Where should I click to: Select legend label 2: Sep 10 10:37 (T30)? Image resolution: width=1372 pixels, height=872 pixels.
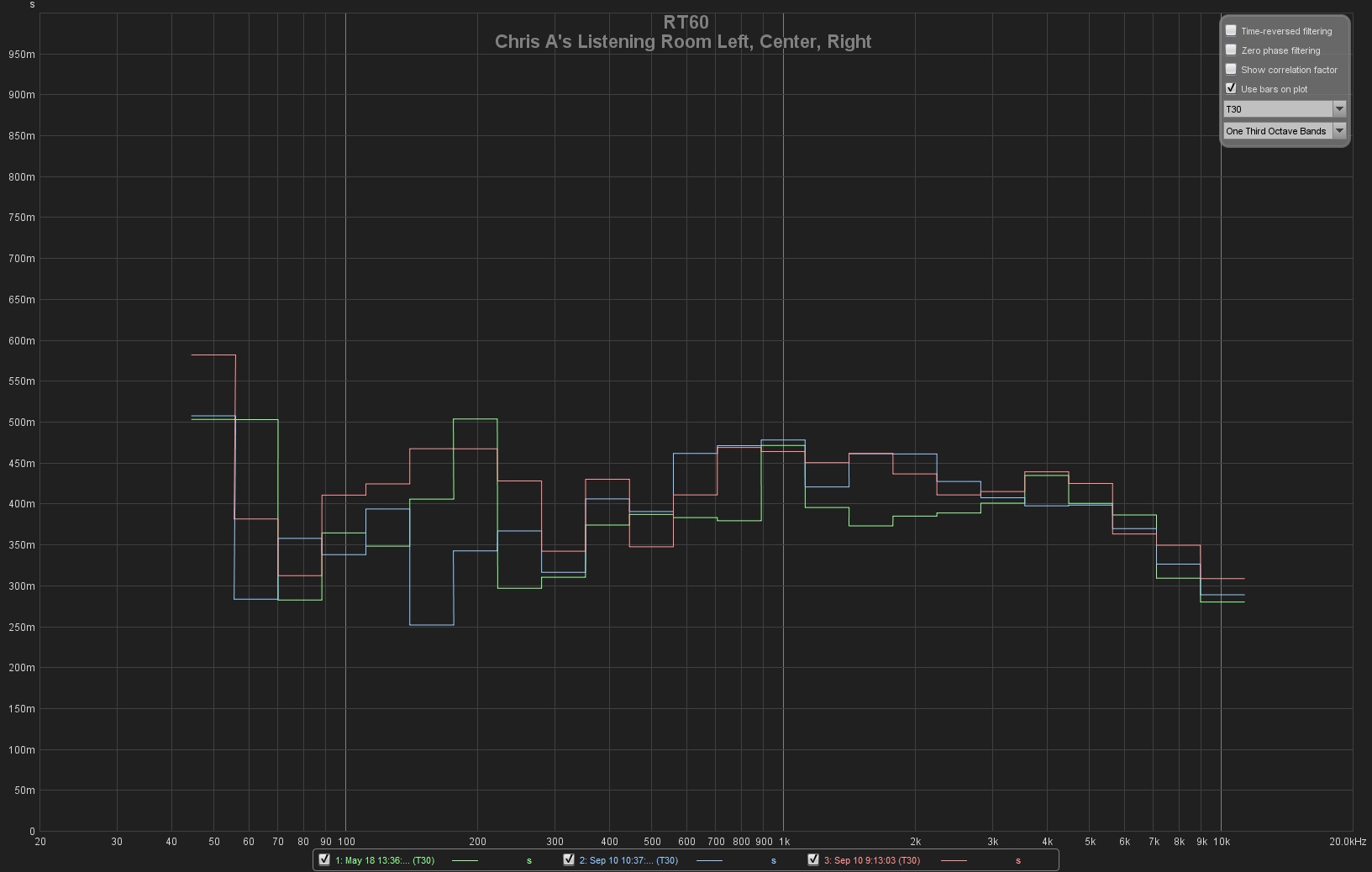click(628, 860)
